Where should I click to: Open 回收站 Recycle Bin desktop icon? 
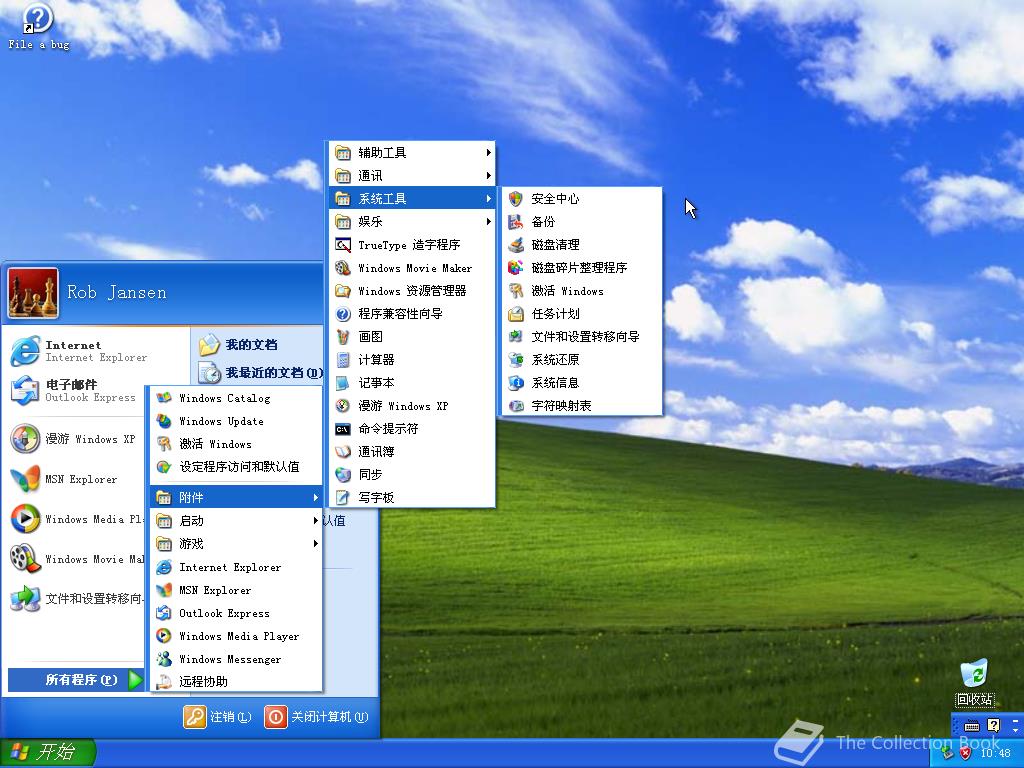[x=974, y=682]
